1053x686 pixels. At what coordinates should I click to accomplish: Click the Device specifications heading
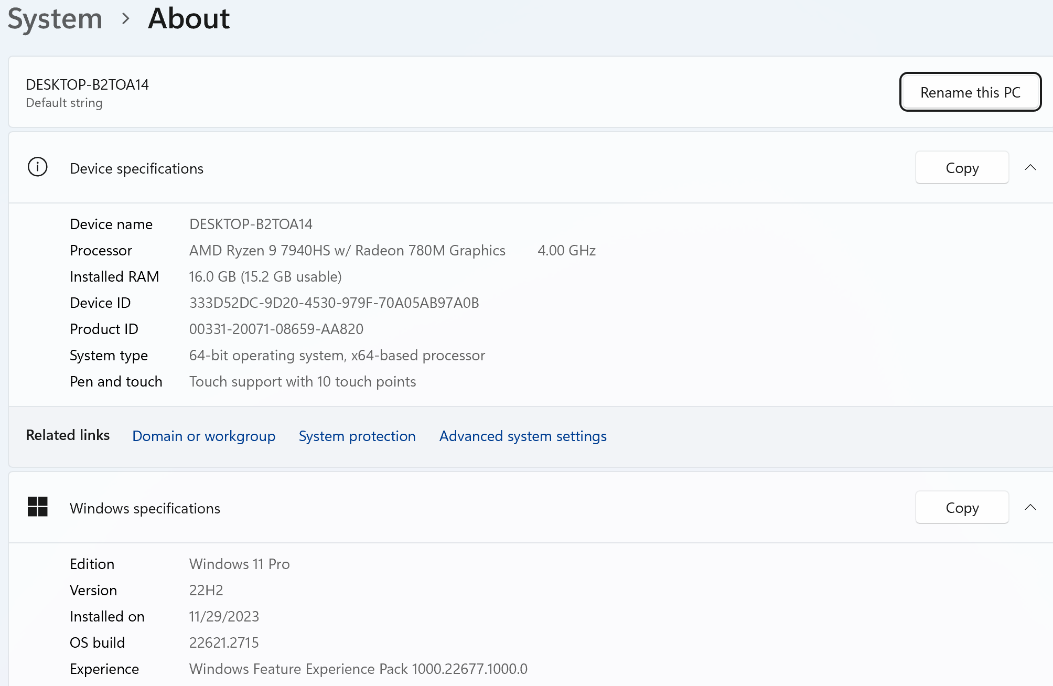click(x=136, y=168)
